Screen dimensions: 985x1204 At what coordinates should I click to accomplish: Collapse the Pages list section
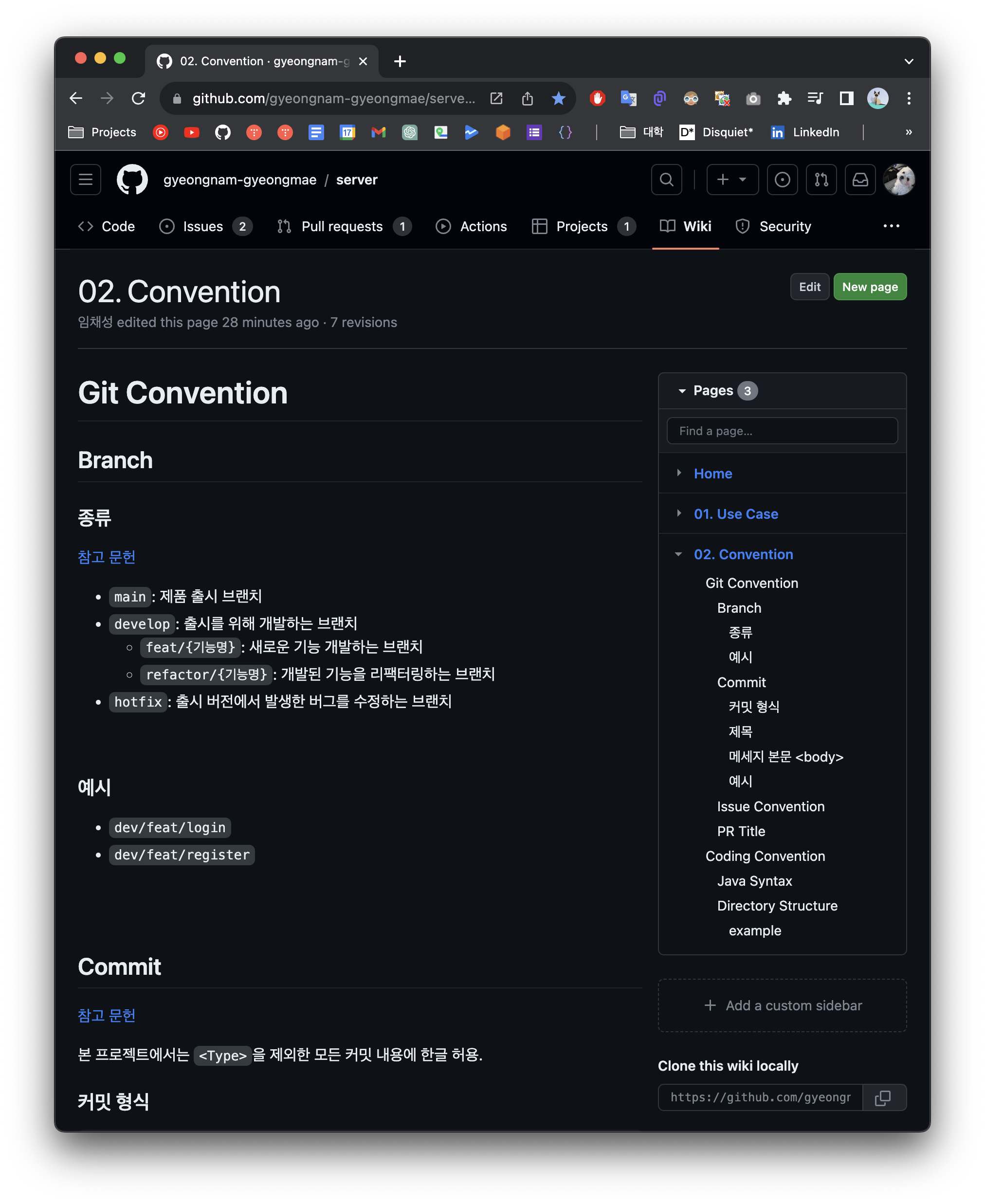pos(682,391)
